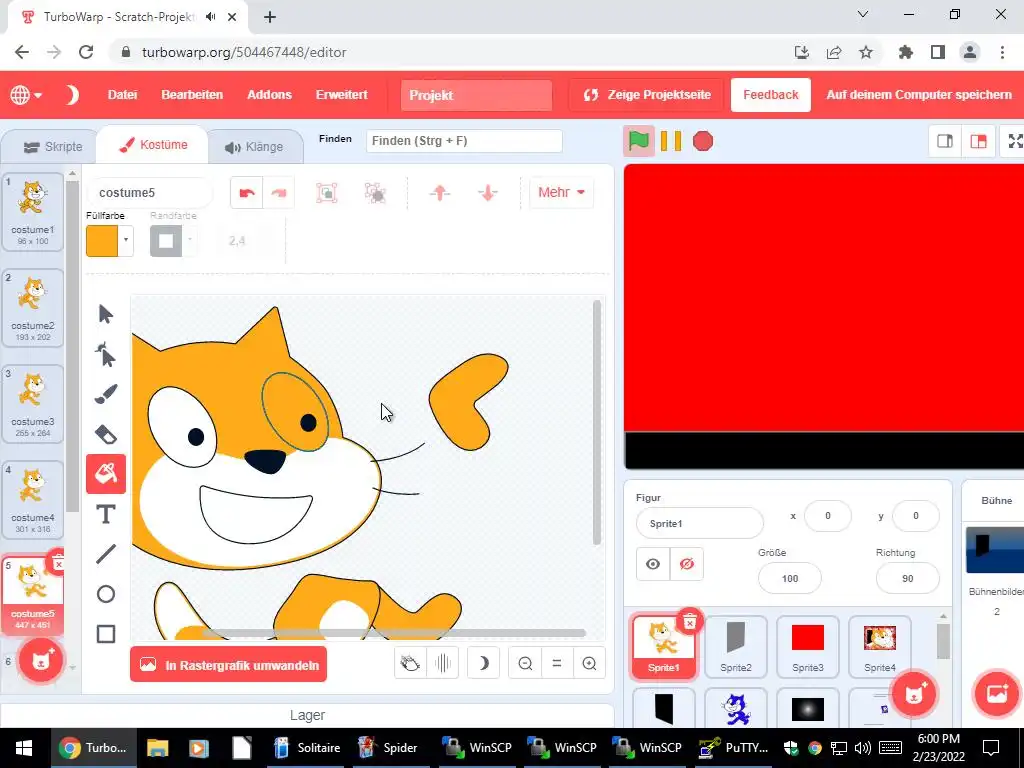Switch to the Klänge tab
Viewport: 1024px width, 768px height.
tap(254, 147)
